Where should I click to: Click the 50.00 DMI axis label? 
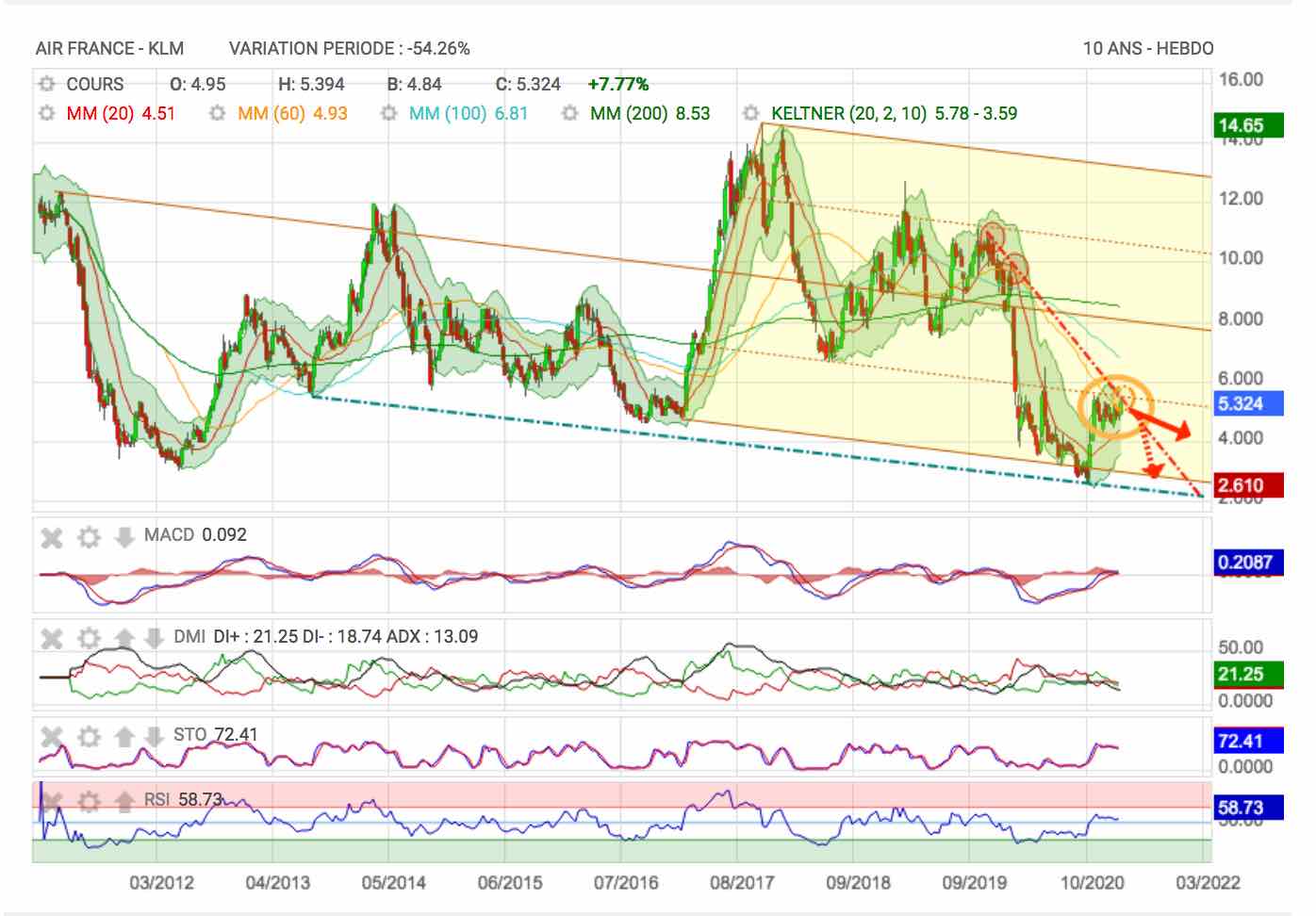click(x=1241, y=647)
